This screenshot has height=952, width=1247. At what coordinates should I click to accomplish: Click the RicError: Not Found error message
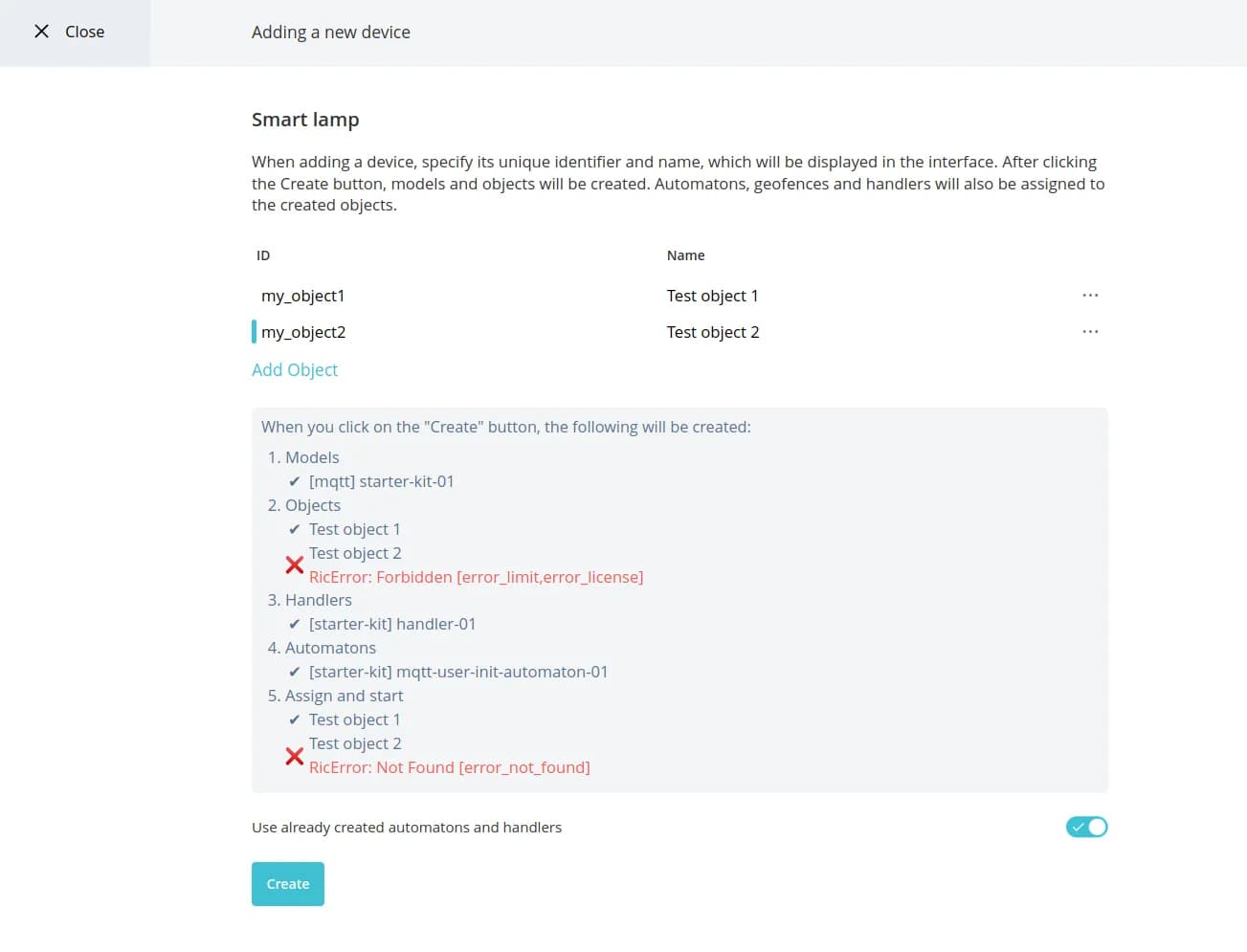tap(449, 768)
